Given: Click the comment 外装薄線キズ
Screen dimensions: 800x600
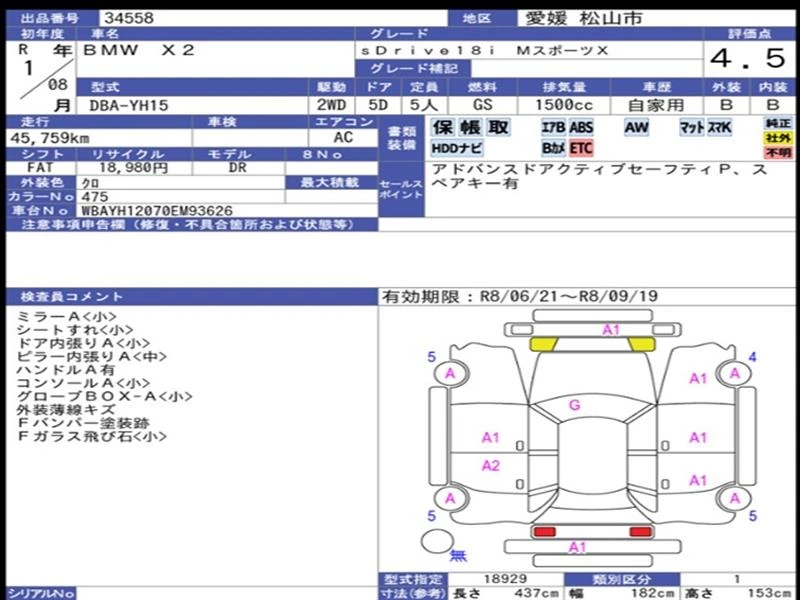Looking at the screenshot, I should point(66,410).
